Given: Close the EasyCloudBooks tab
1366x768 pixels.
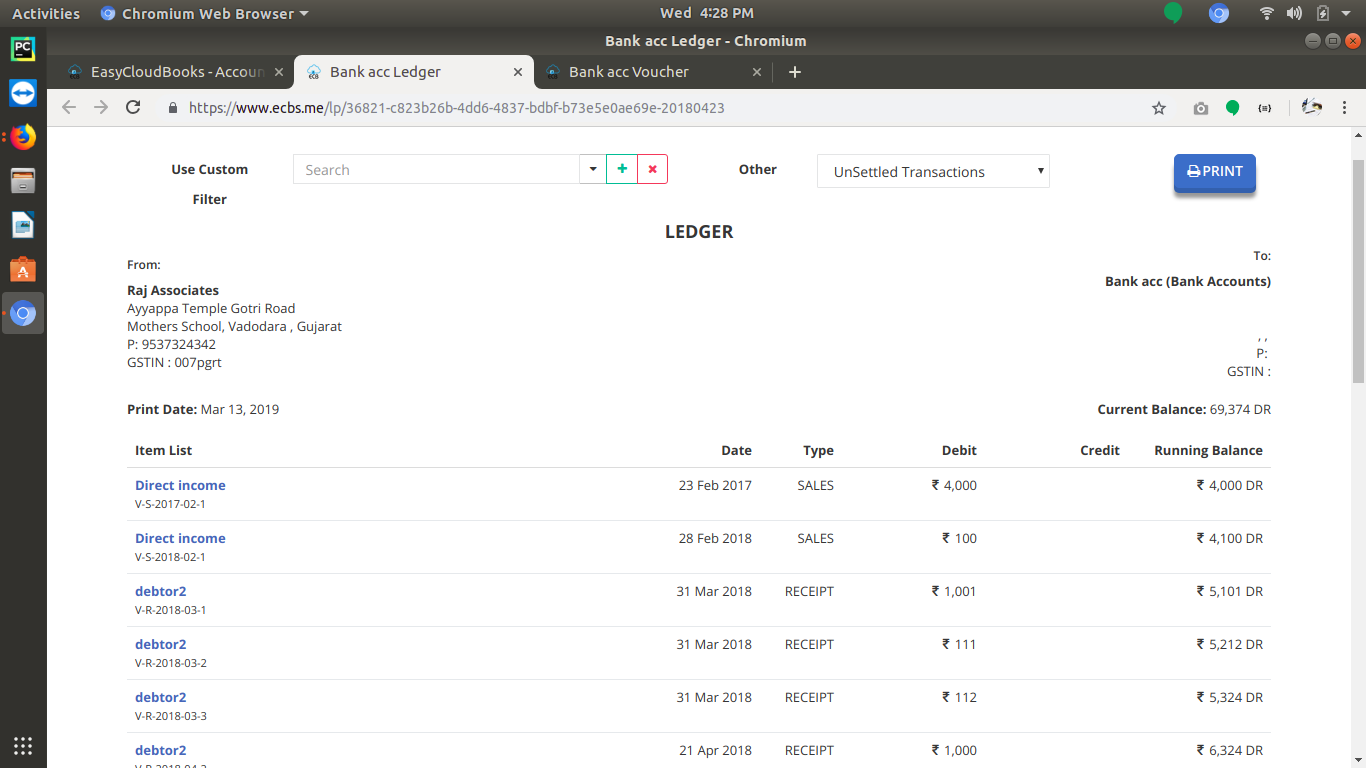Looking at the screenshot, I should pyautogui.click(x=279, y=72).
